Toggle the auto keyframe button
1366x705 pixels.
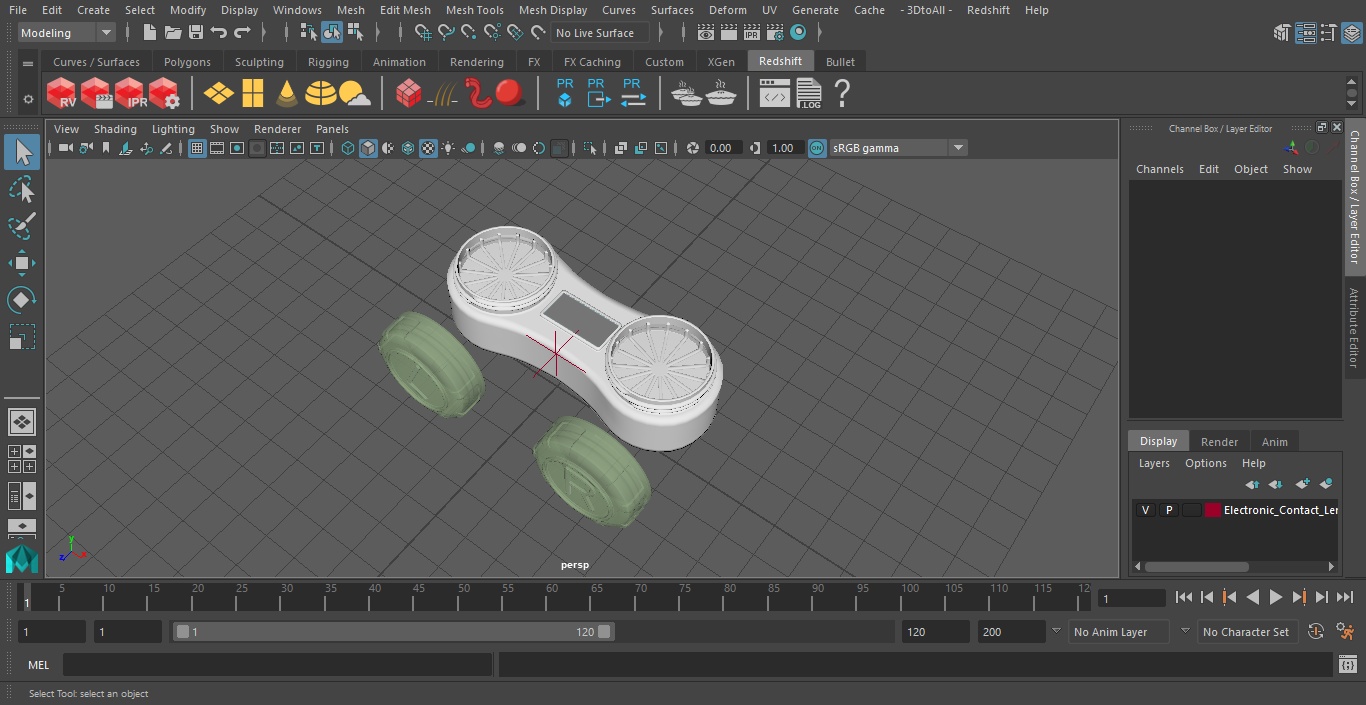1316,632
